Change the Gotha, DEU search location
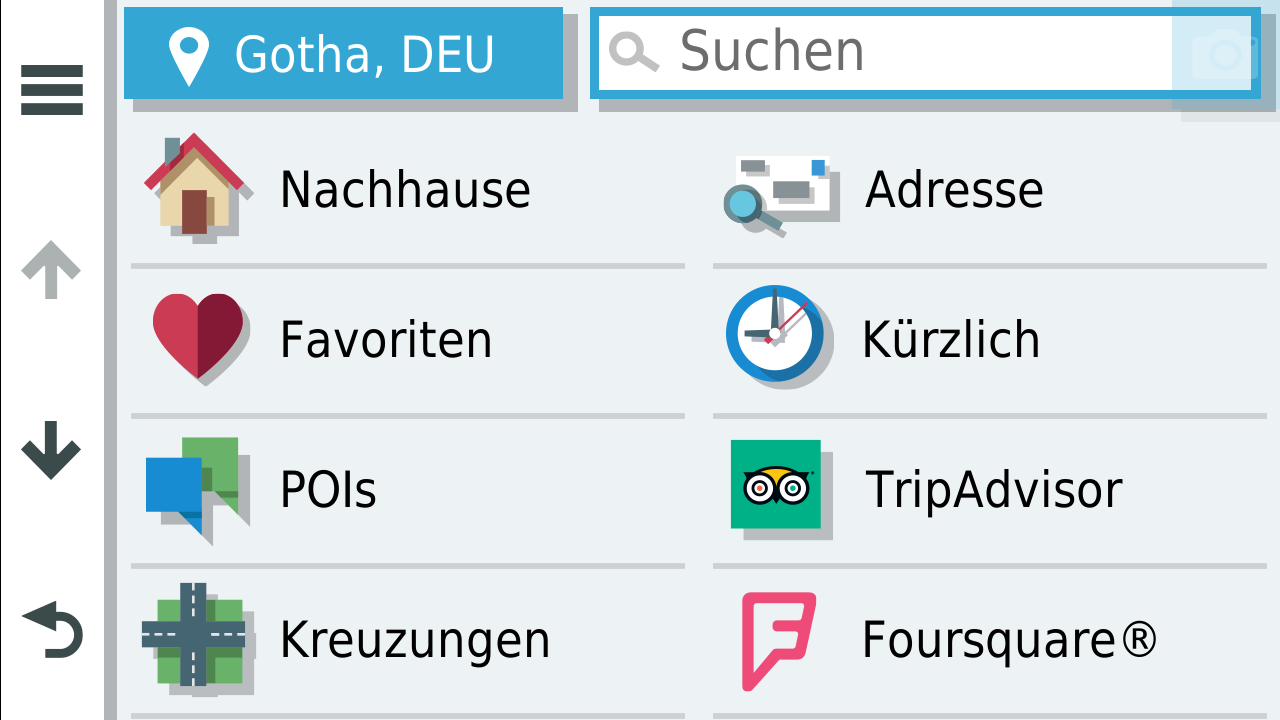 343,54
